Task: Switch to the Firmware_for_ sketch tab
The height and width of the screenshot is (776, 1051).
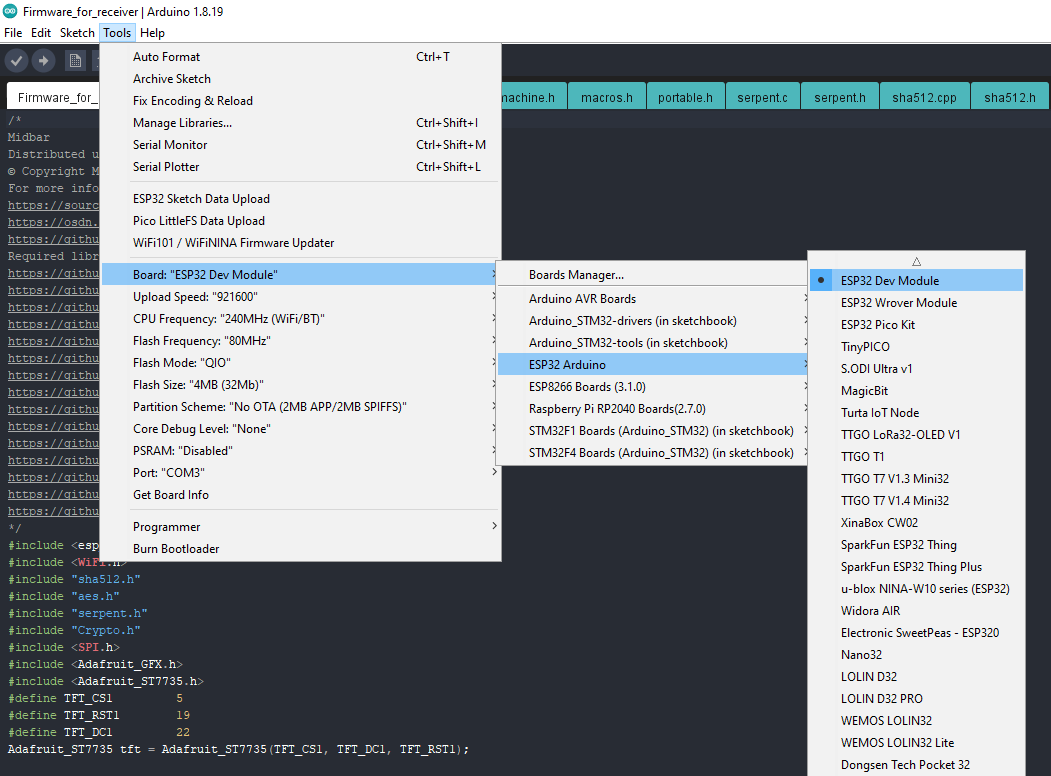Action: pyautogui.click(x=54, y=97)
